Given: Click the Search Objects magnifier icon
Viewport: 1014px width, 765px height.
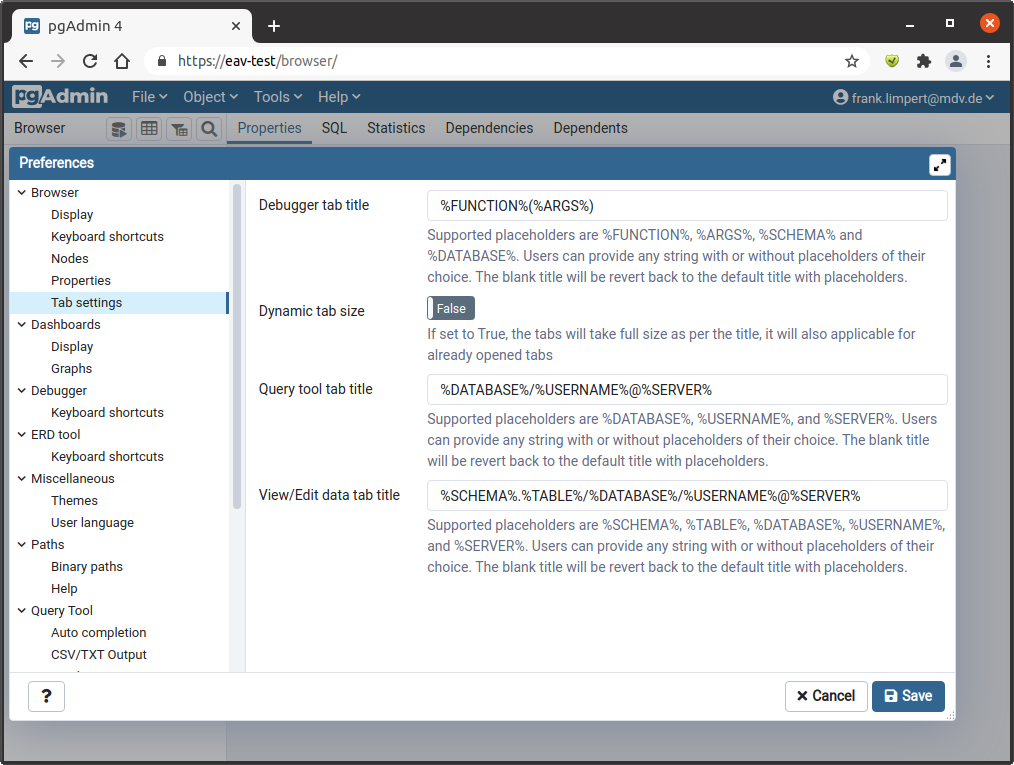Looking at the screenshot, I should tap(209, 129).
